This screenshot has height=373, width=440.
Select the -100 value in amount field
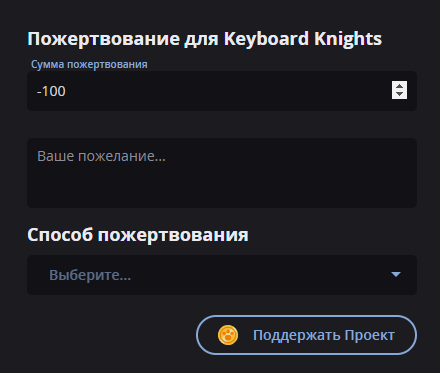51,91
